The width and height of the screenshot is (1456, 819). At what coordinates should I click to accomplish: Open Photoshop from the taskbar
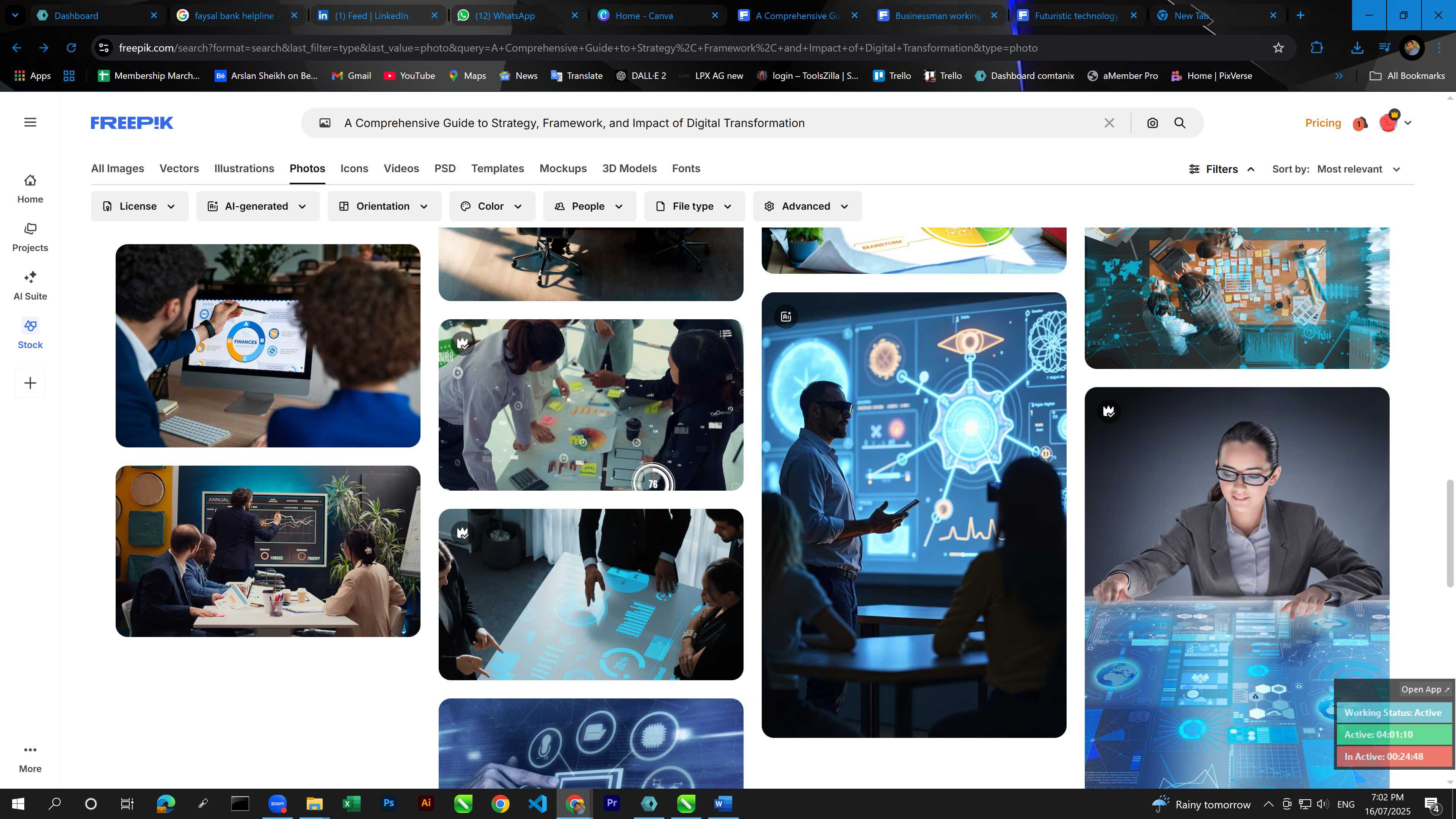(x=389, y=803)
